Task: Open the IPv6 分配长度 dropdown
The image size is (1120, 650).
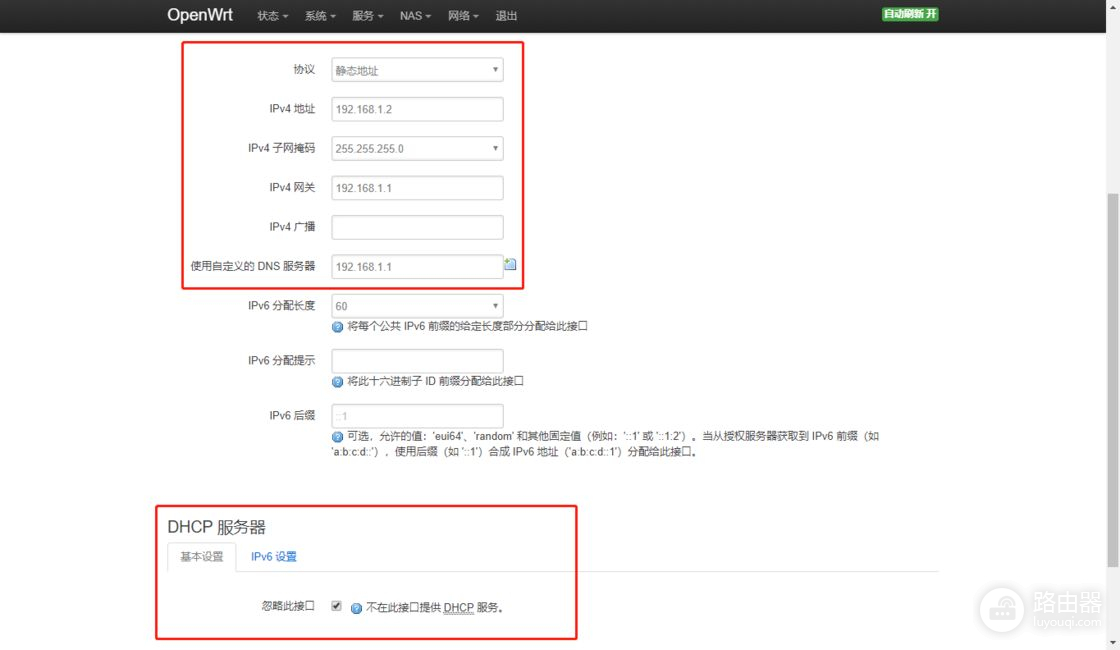Action: (417, 306)
